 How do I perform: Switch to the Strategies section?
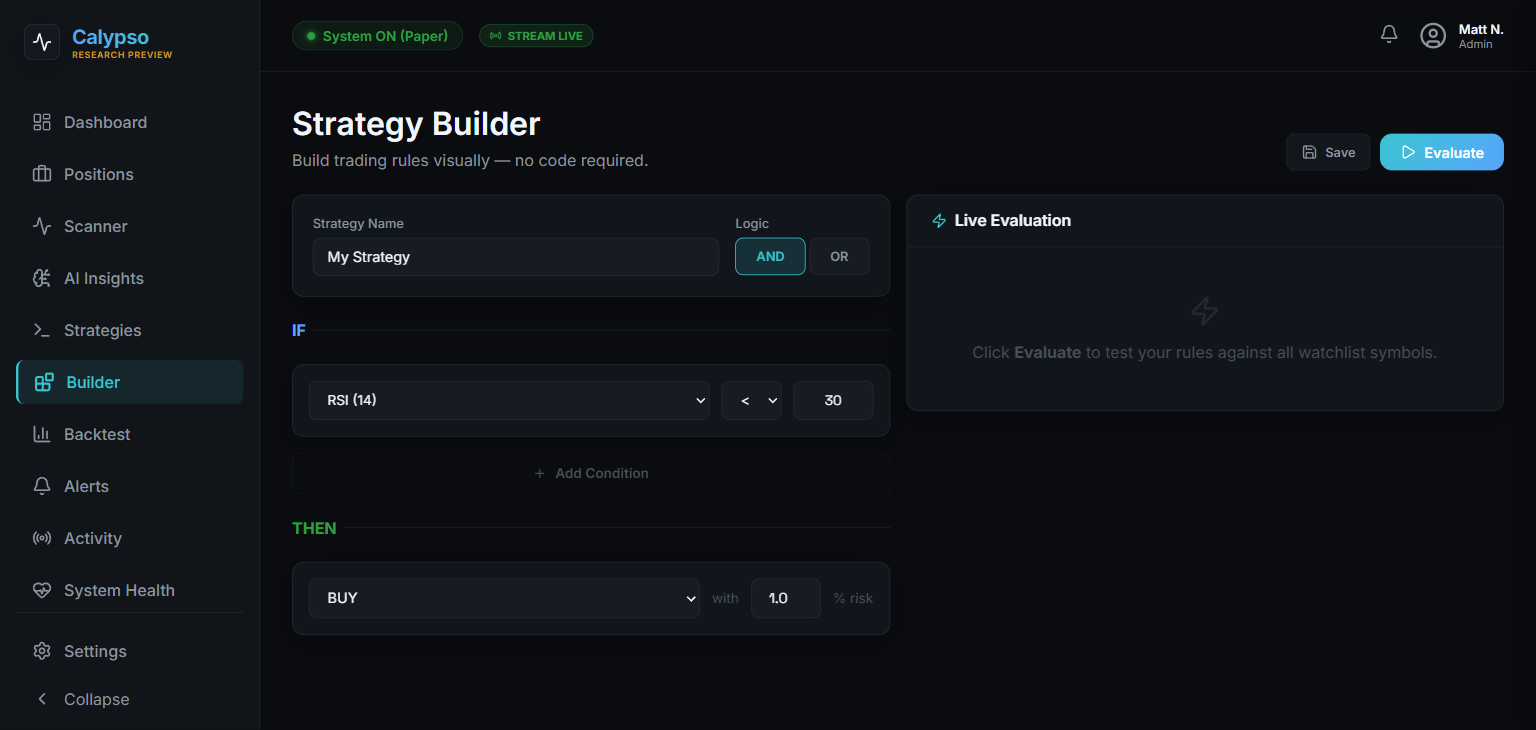click(104, 329)
